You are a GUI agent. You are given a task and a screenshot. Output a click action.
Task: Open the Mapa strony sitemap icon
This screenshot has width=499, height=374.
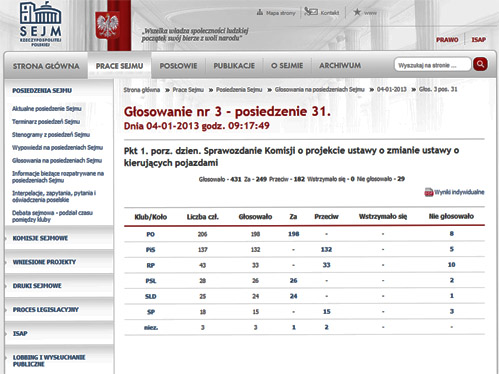tap(260, 13)
